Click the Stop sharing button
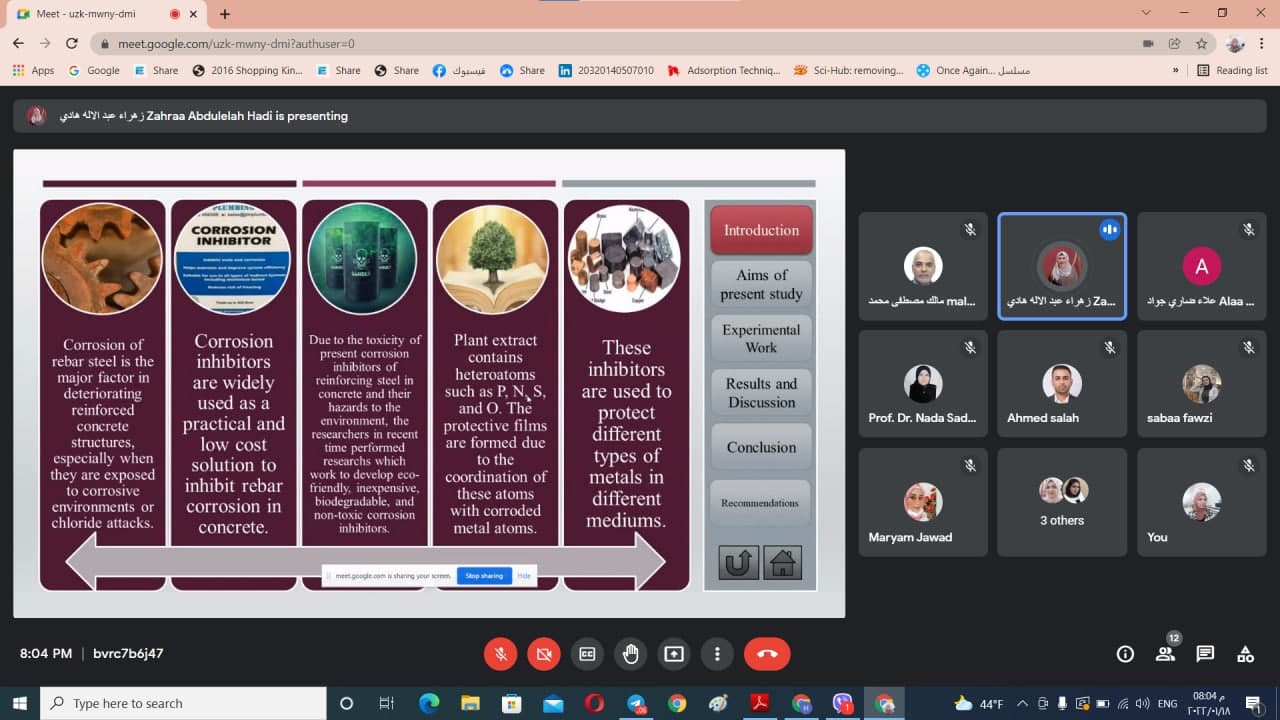This screenshot has width=1280, height=720. [x=483, y=576]
